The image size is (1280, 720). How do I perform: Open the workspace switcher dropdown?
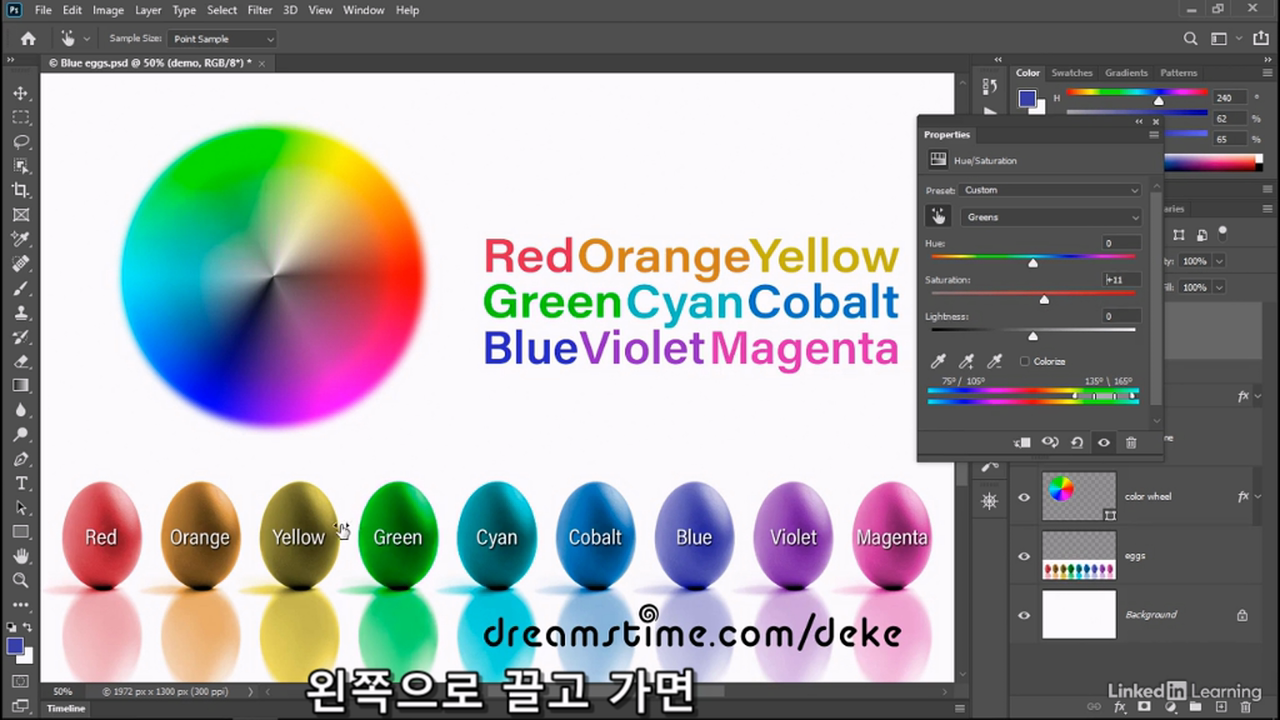(1224, 39)
